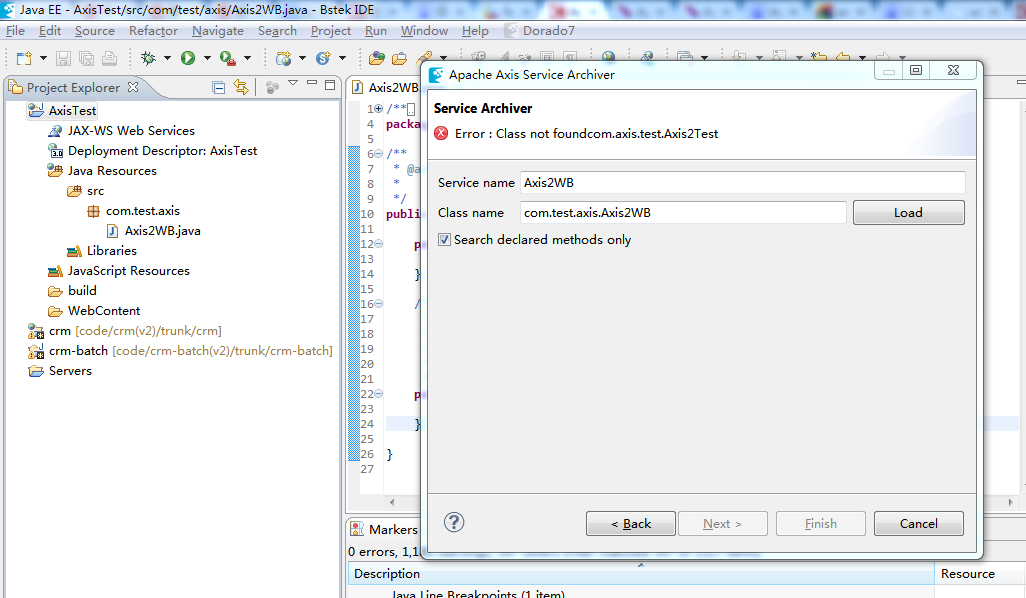Click the Service name input field
This screenshot has height=598, width=1026.
(742, 183)
